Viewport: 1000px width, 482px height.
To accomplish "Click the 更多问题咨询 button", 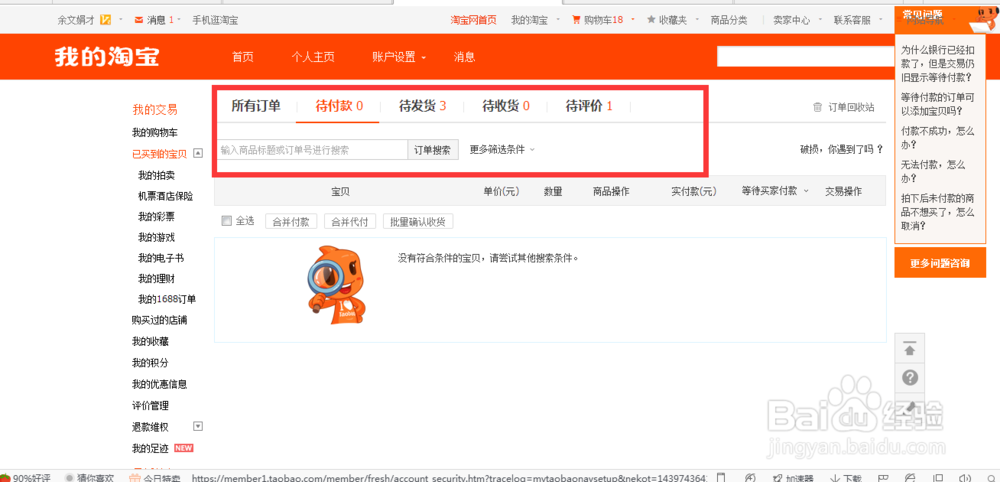I will tap(940, 263).
